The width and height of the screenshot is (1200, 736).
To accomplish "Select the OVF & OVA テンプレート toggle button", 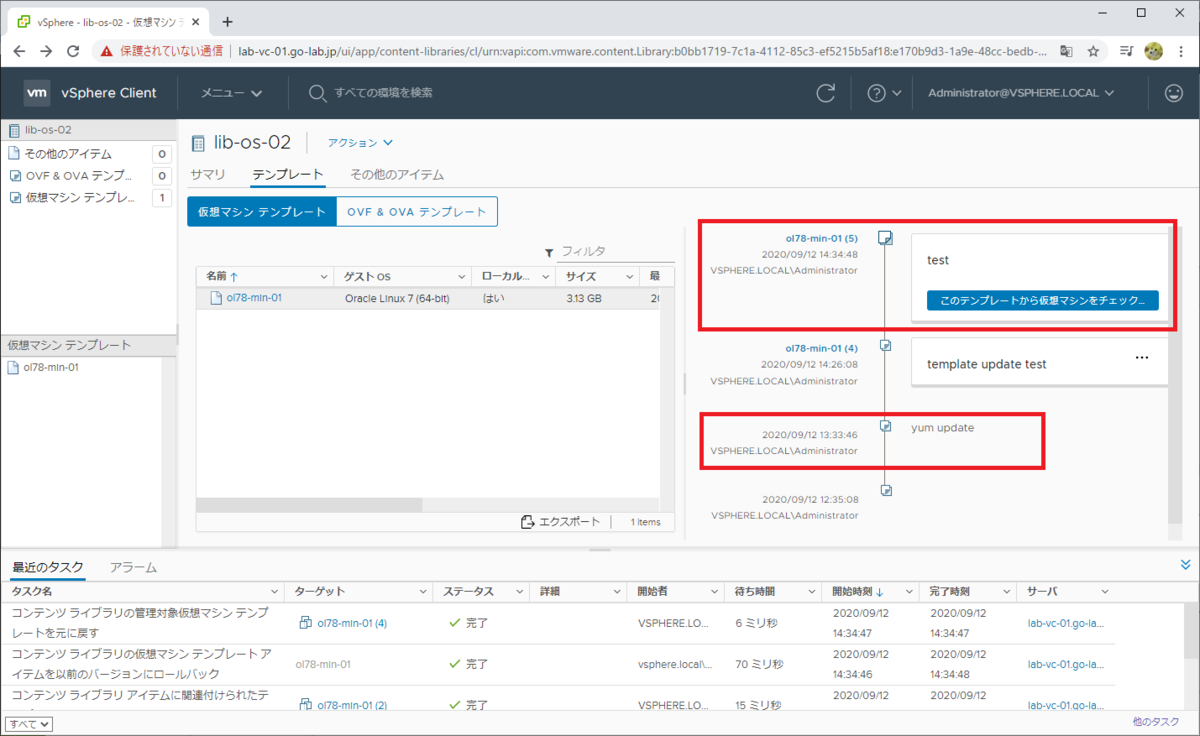I will coord(417,212).
